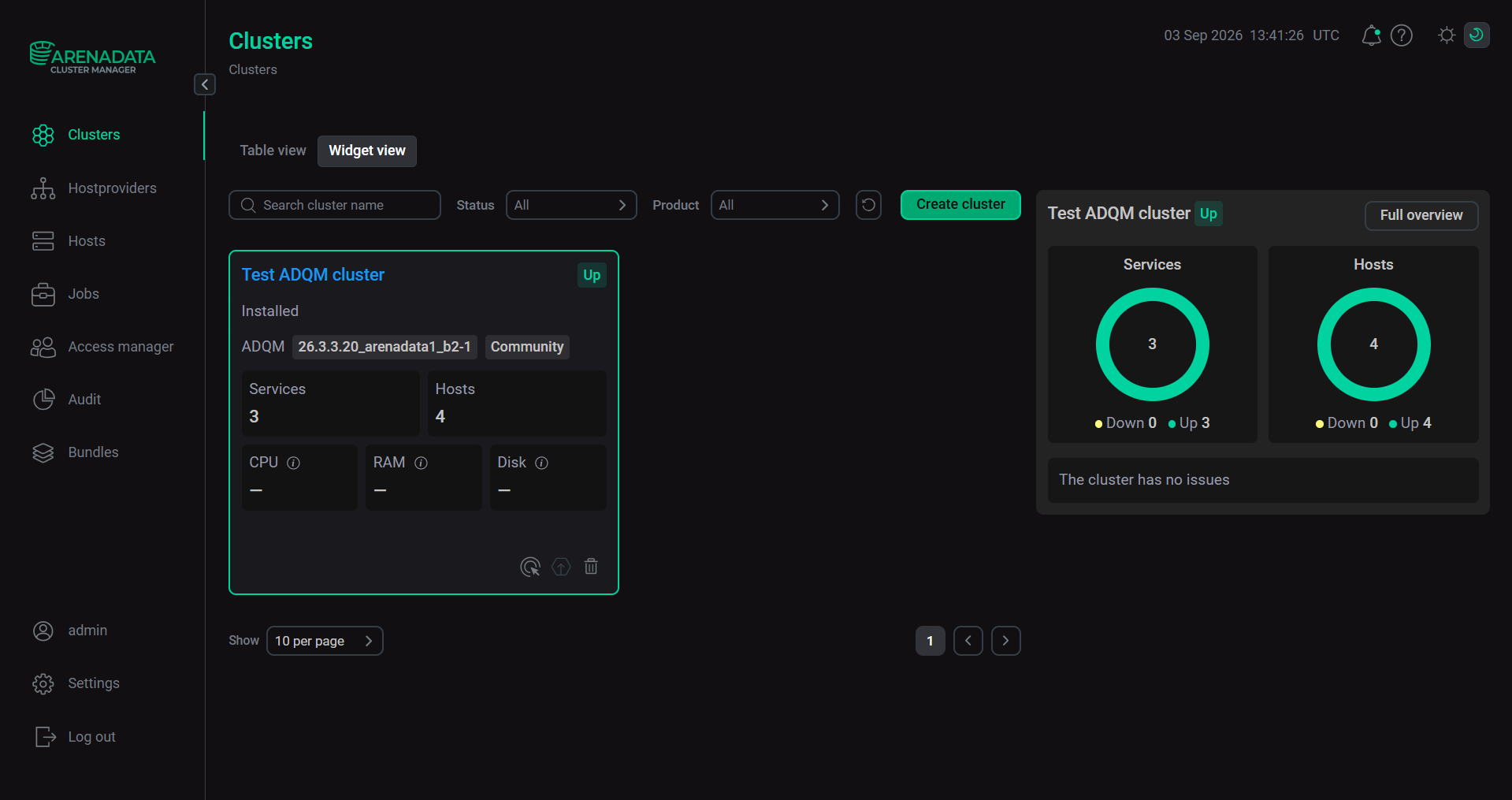Click the Log out icon
The height and width of the screenshot is (800, 1512).
[45, 736]
